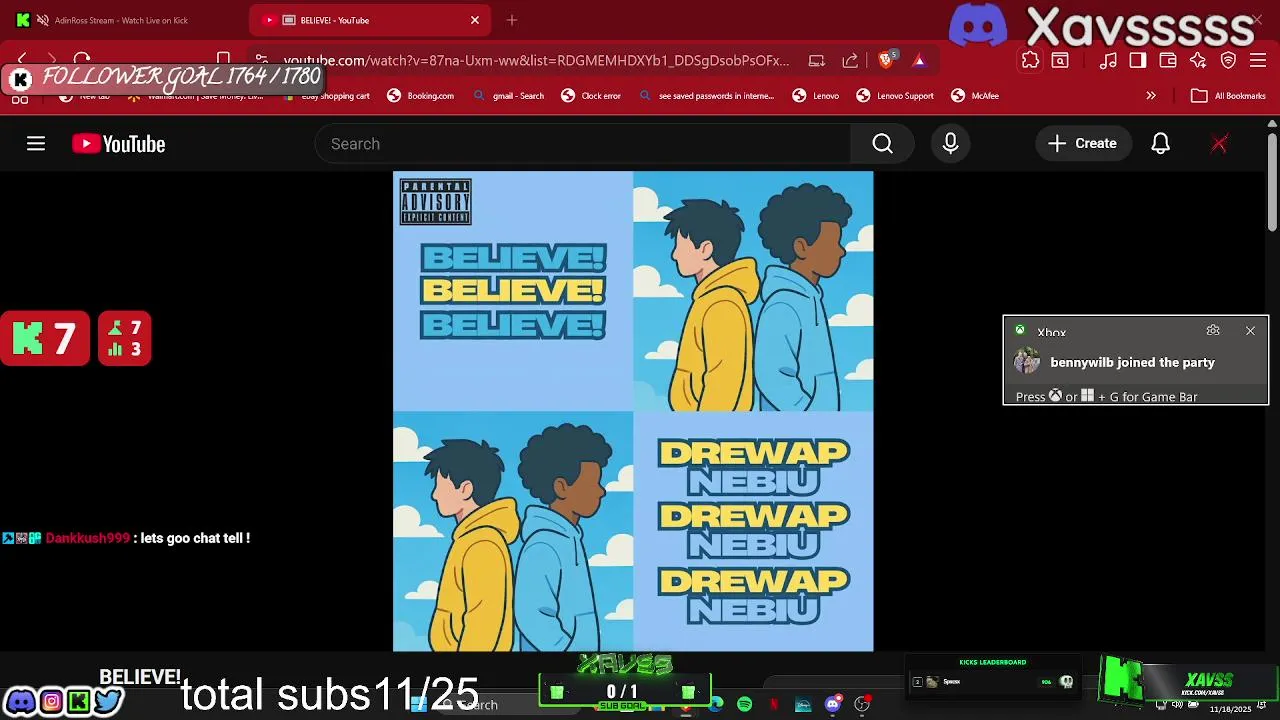The height and width of the screenshot is (720, 1280).
Task: Click the YouTube search field
Action: (583, 144)
